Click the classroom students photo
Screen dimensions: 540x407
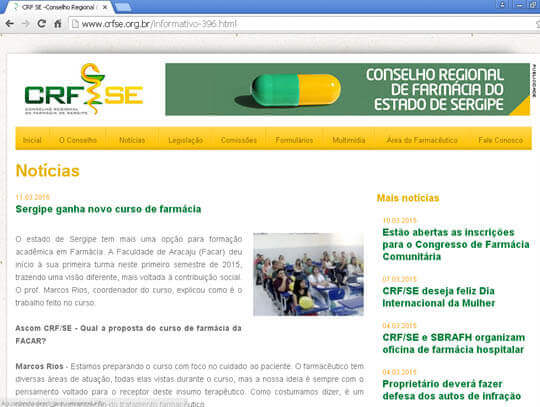click(x=309, y=274)
